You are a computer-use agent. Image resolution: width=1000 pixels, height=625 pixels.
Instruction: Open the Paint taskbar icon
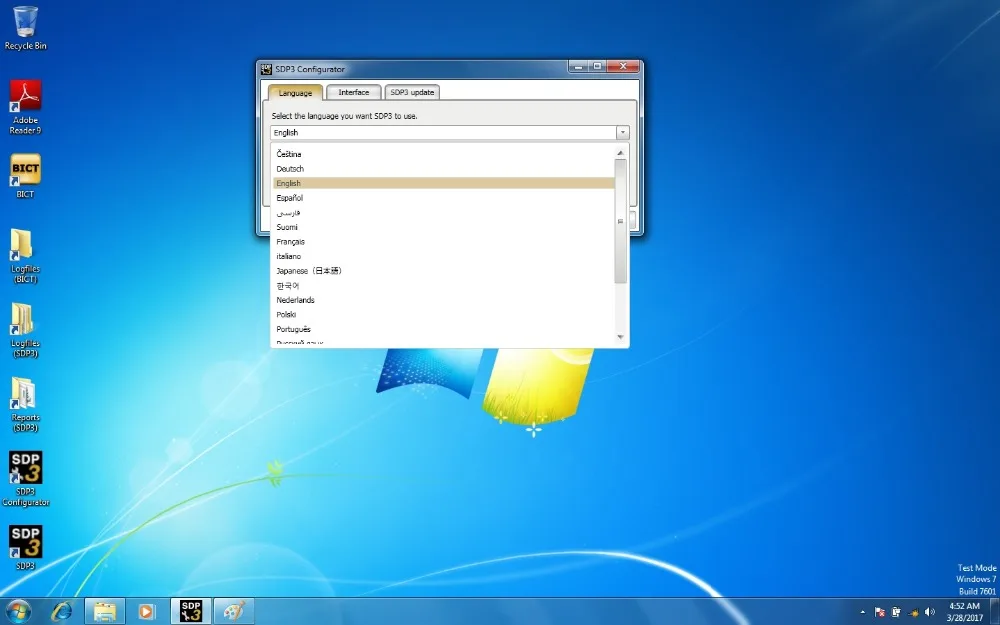coord(233,612)
